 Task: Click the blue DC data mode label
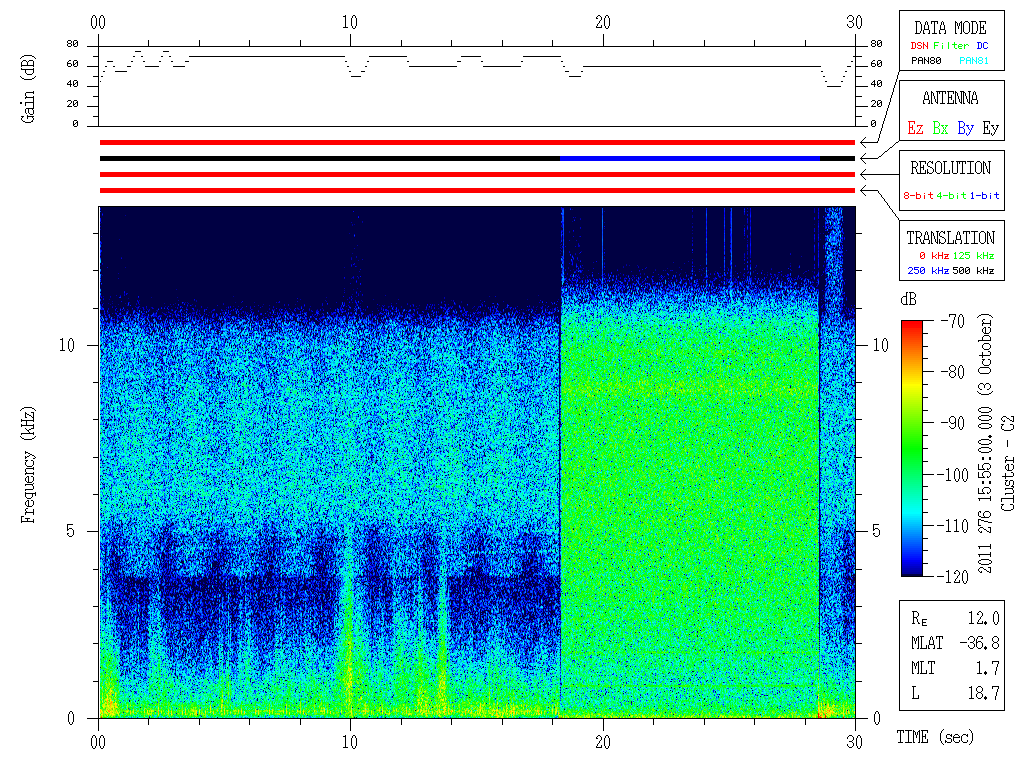tap(982, 46)
